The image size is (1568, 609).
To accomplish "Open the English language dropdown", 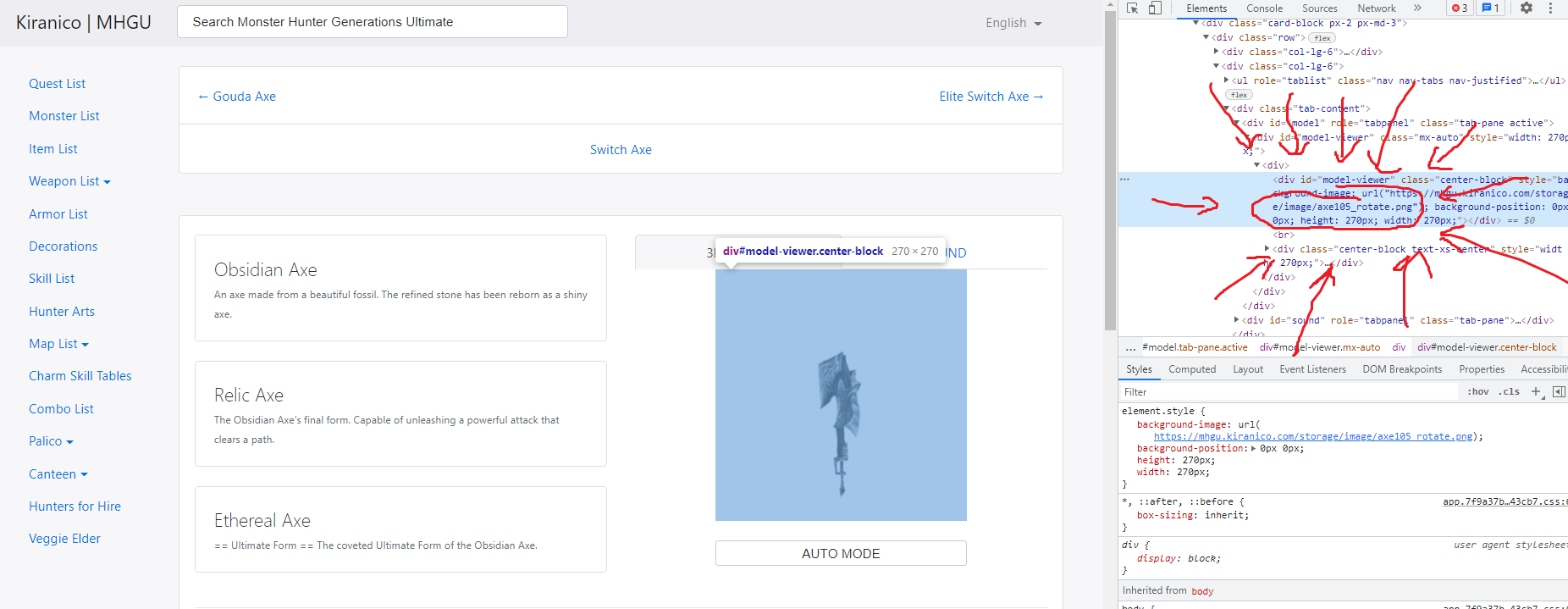I will point(1013,23).
